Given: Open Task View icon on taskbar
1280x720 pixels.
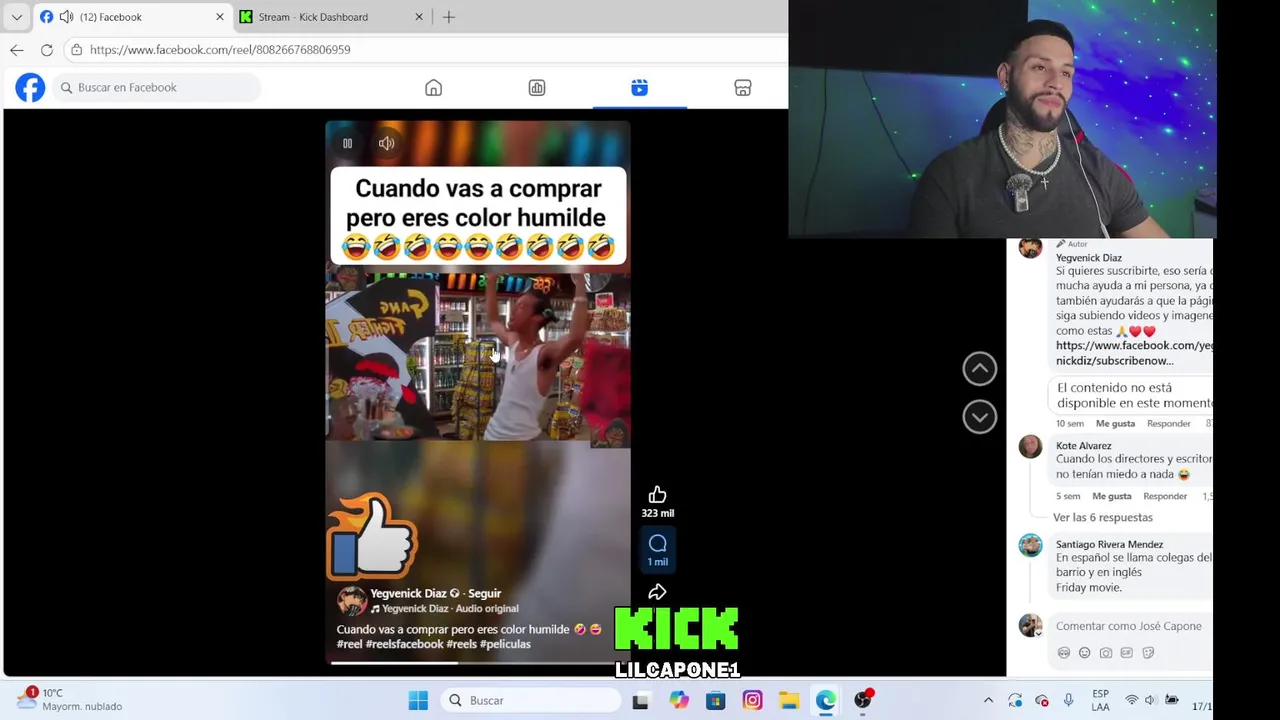Looking at the screenshot, I should 640,701.
